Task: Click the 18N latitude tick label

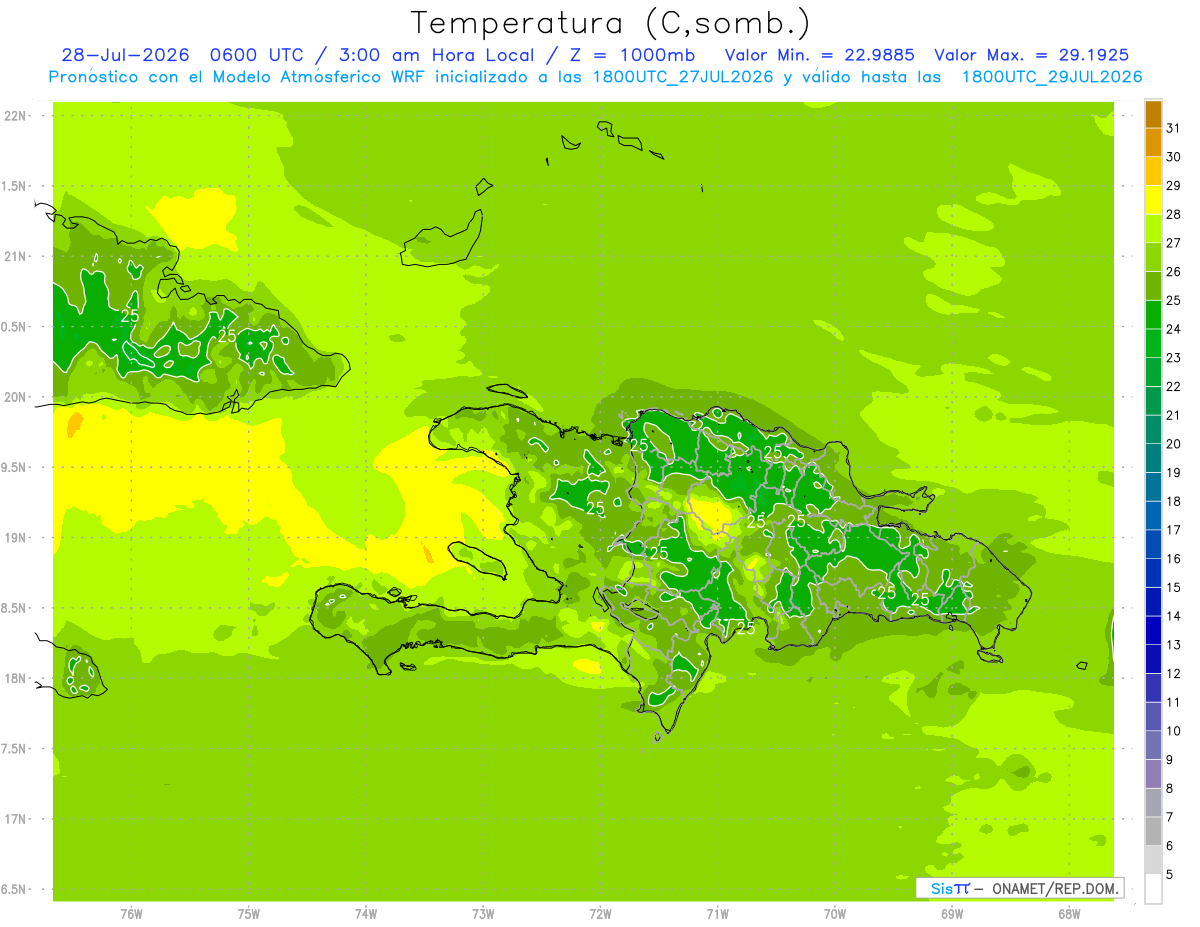Action: pos(17,679)
